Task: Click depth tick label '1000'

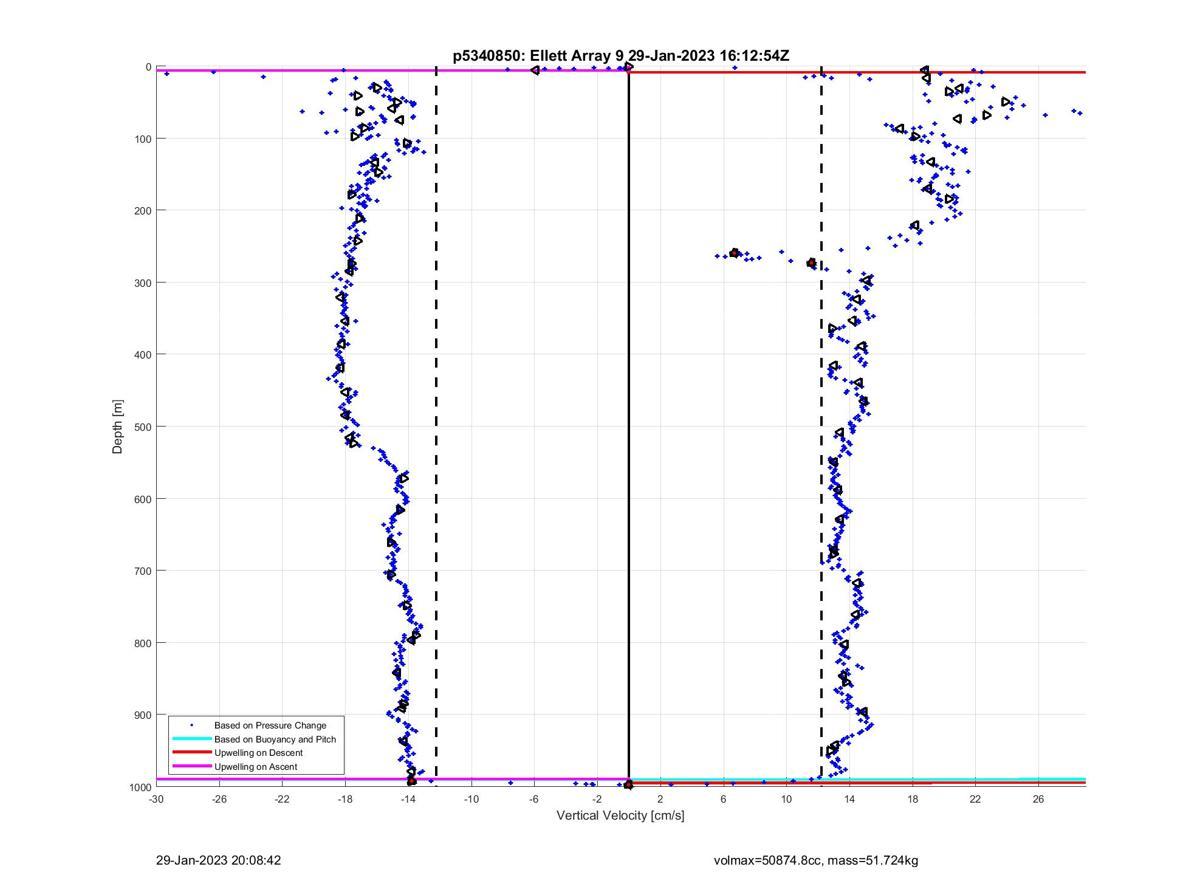Action: pyautogui.click(x=139, y=788)
